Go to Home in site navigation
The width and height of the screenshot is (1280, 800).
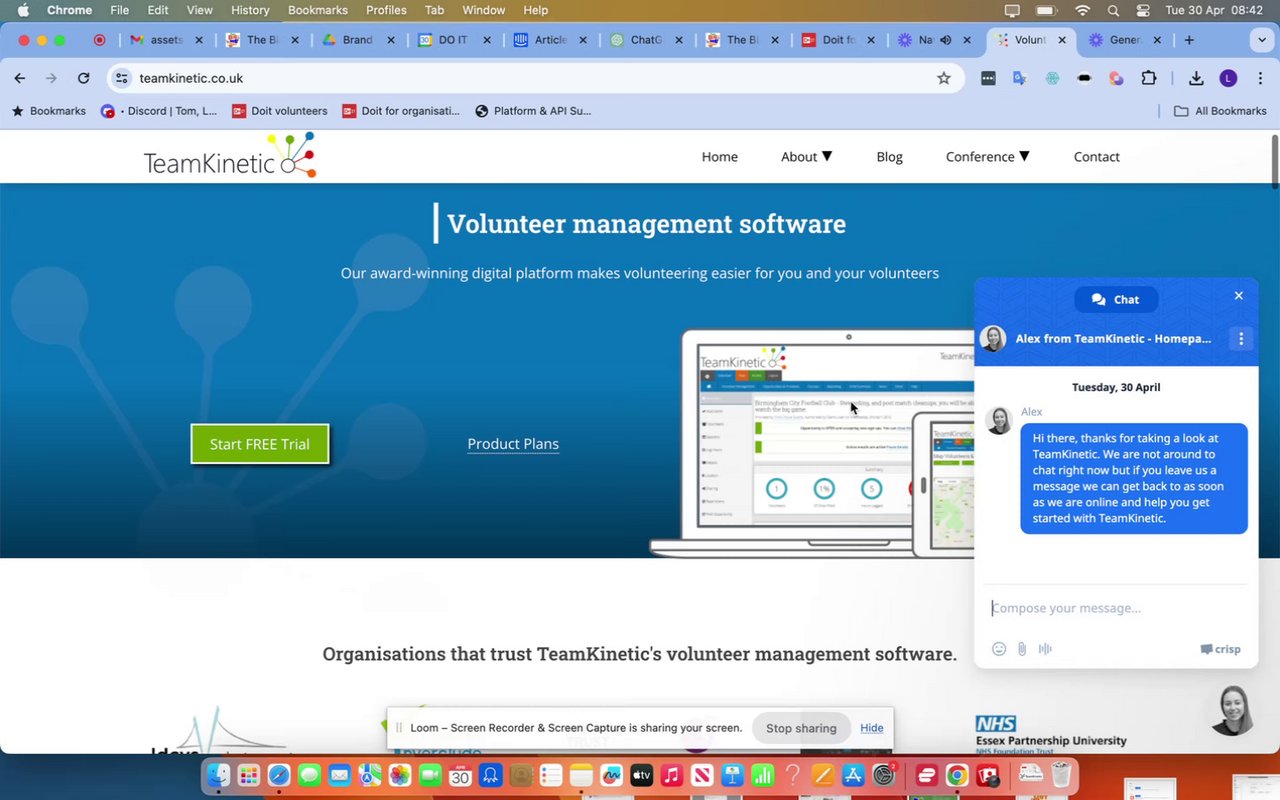pos(720,157)
